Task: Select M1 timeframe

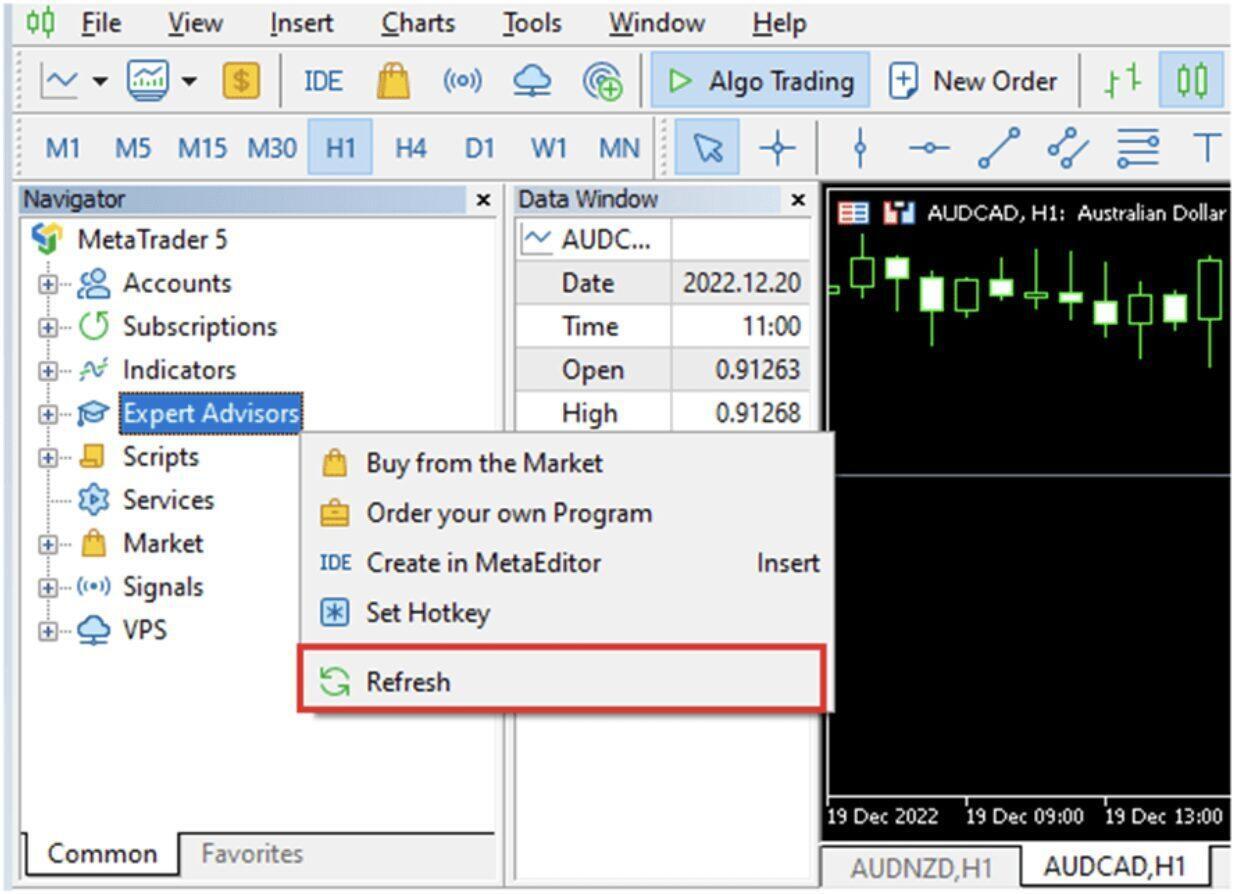Action: pos(62,149)
